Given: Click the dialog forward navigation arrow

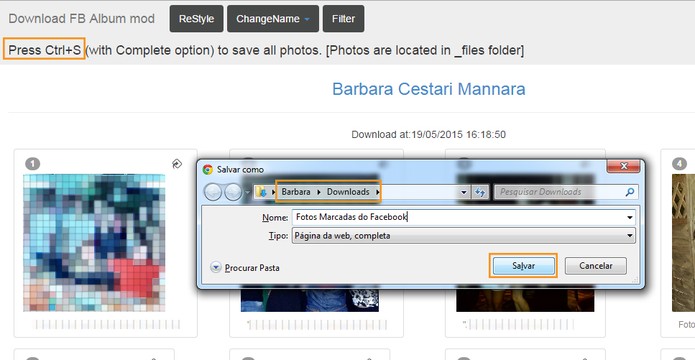Looking at the screenshot, I should [x=233, y=192].
